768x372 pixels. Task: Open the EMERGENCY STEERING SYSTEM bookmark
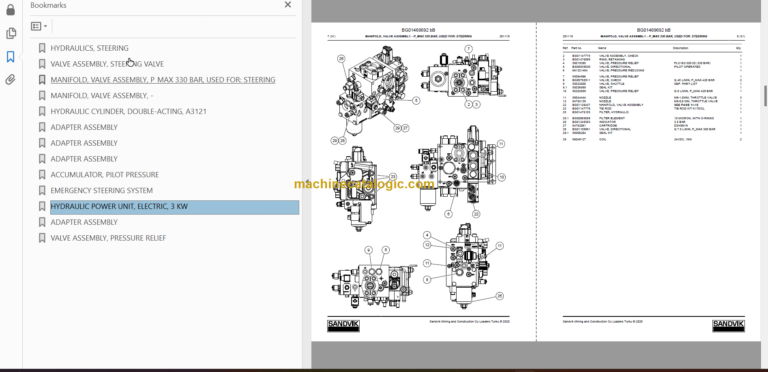(x=102, y=190)
